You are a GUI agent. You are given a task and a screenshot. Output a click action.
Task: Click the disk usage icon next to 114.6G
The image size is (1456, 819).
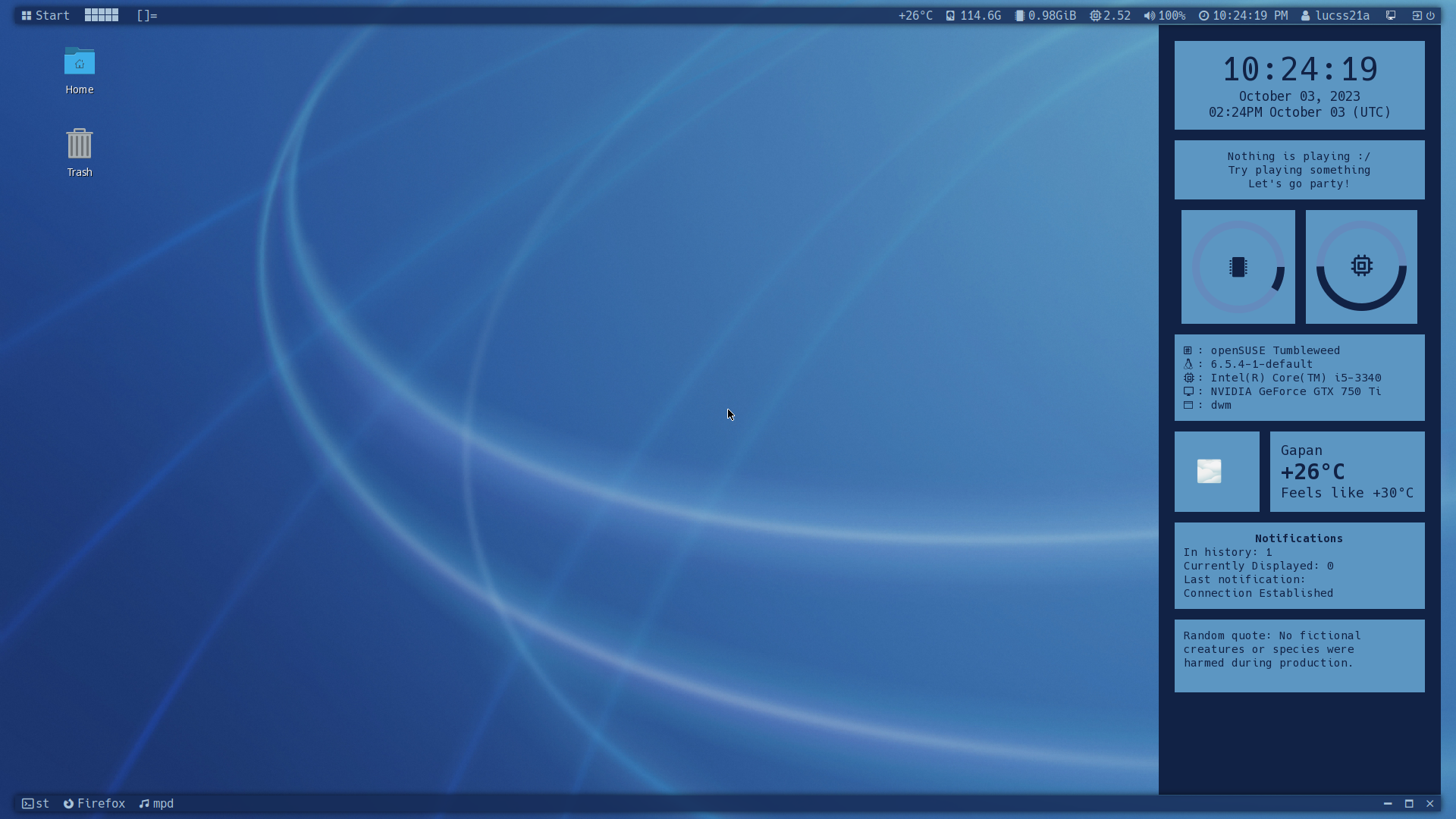tap(950, 15)
